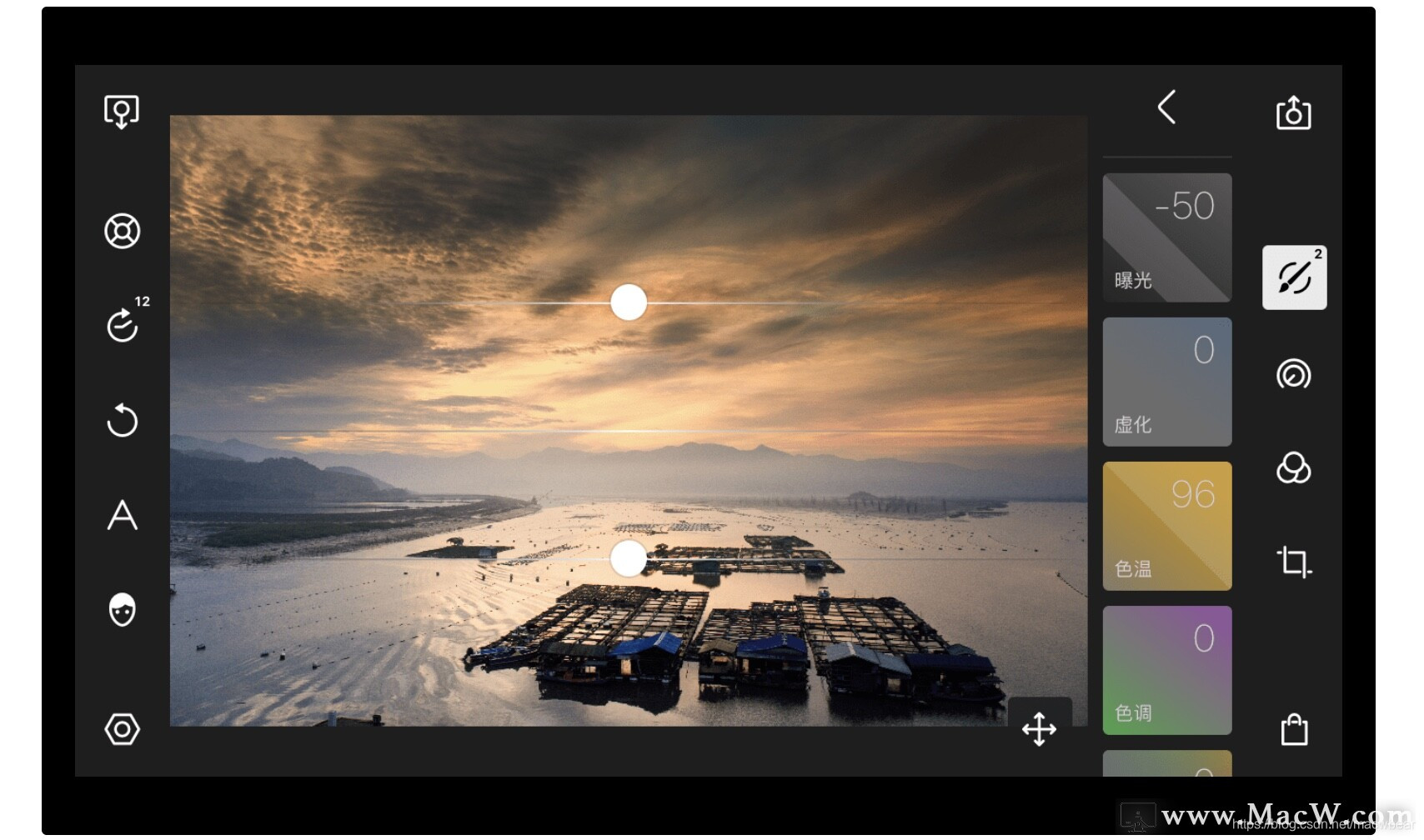Open the face portrait retouch tool
Screen dimensions: 1424x840
(122, 610)
